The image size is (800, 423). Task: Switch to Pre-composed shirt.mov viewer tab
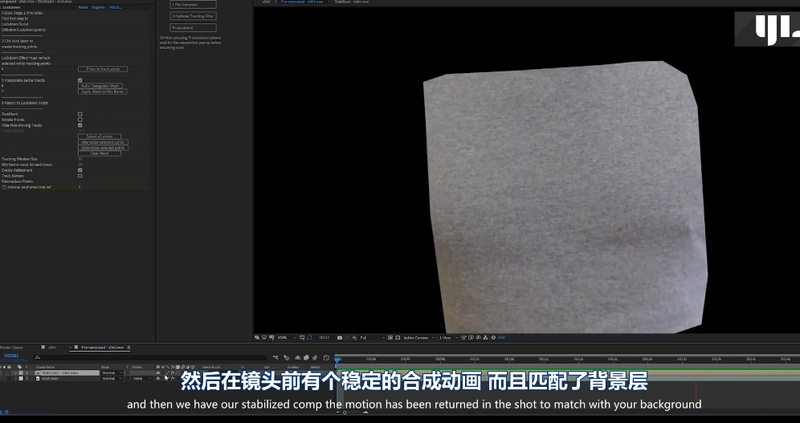point(302,2)
